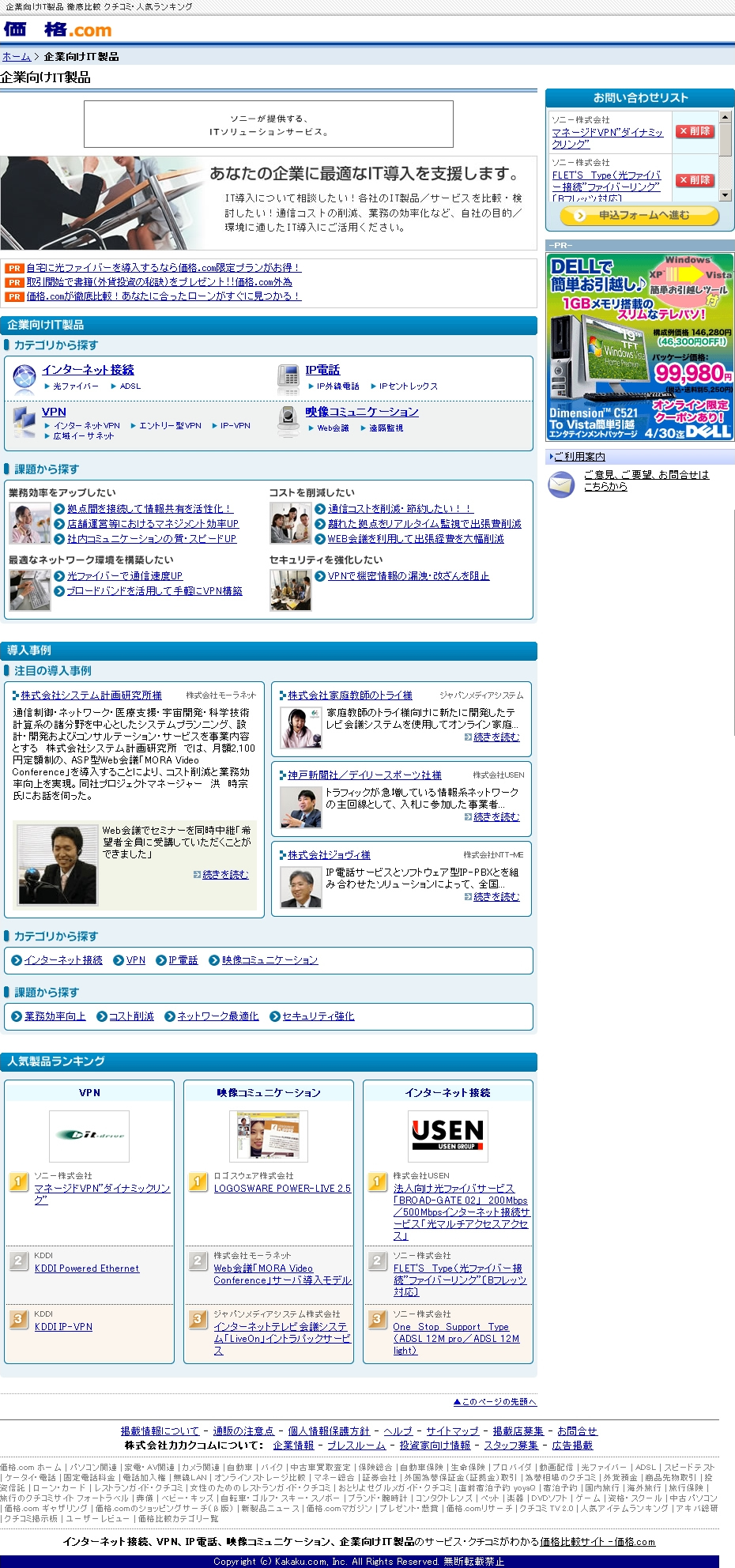Click the IP電話 telephone icon
Viewport: 735px width, 1568px height.
288,379
